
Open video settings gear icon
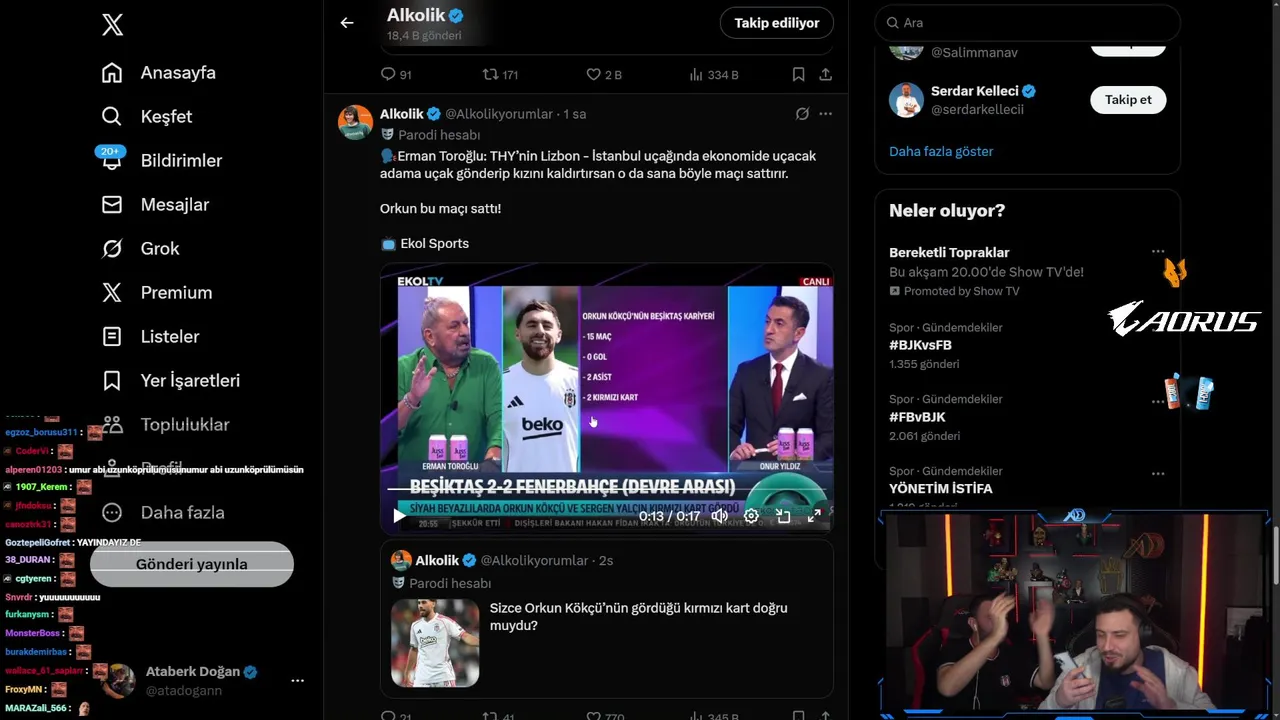[x=751, y=516]
